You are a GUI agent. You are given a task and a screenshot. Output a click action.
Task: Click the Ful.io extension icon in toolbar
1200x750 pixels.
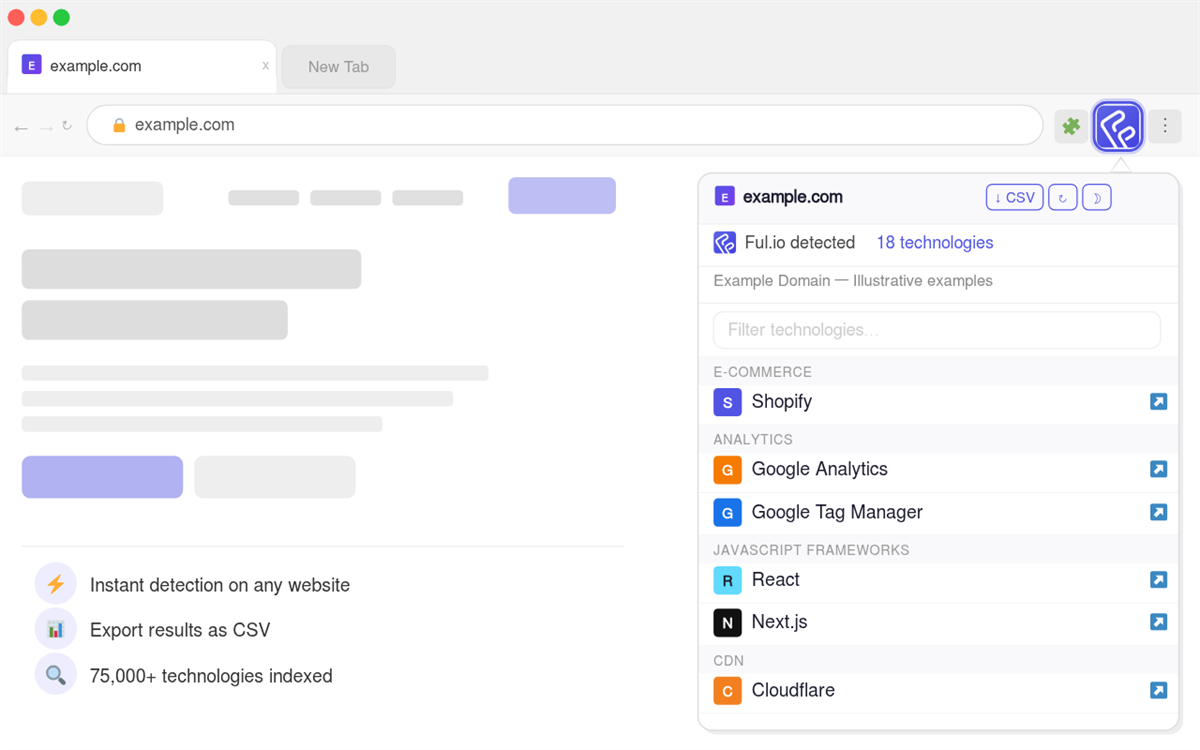(1118, 126)
